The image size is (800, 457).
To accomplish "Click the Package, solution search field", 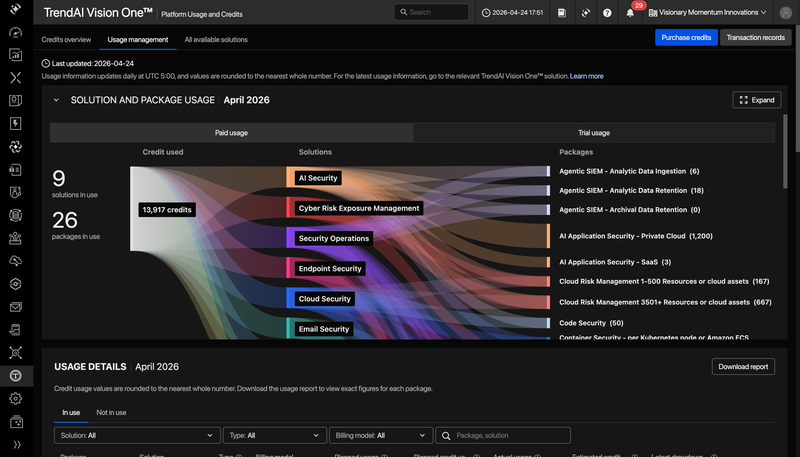I will (503, 435).
